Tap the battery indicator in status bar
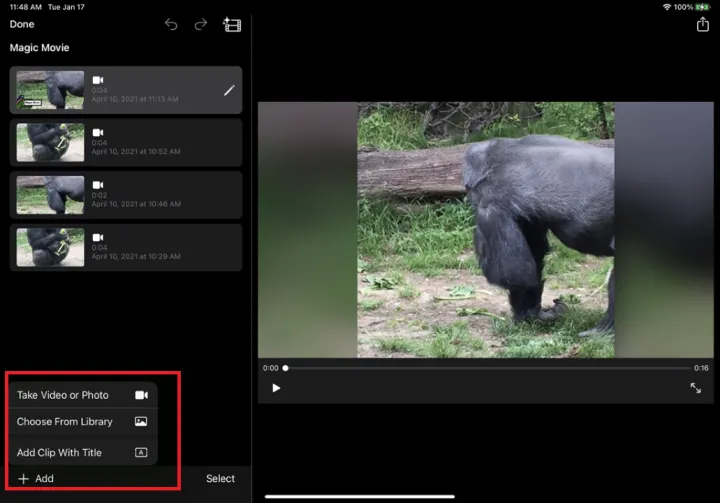The width and height of the screenshot is (720, 503). 704,7
